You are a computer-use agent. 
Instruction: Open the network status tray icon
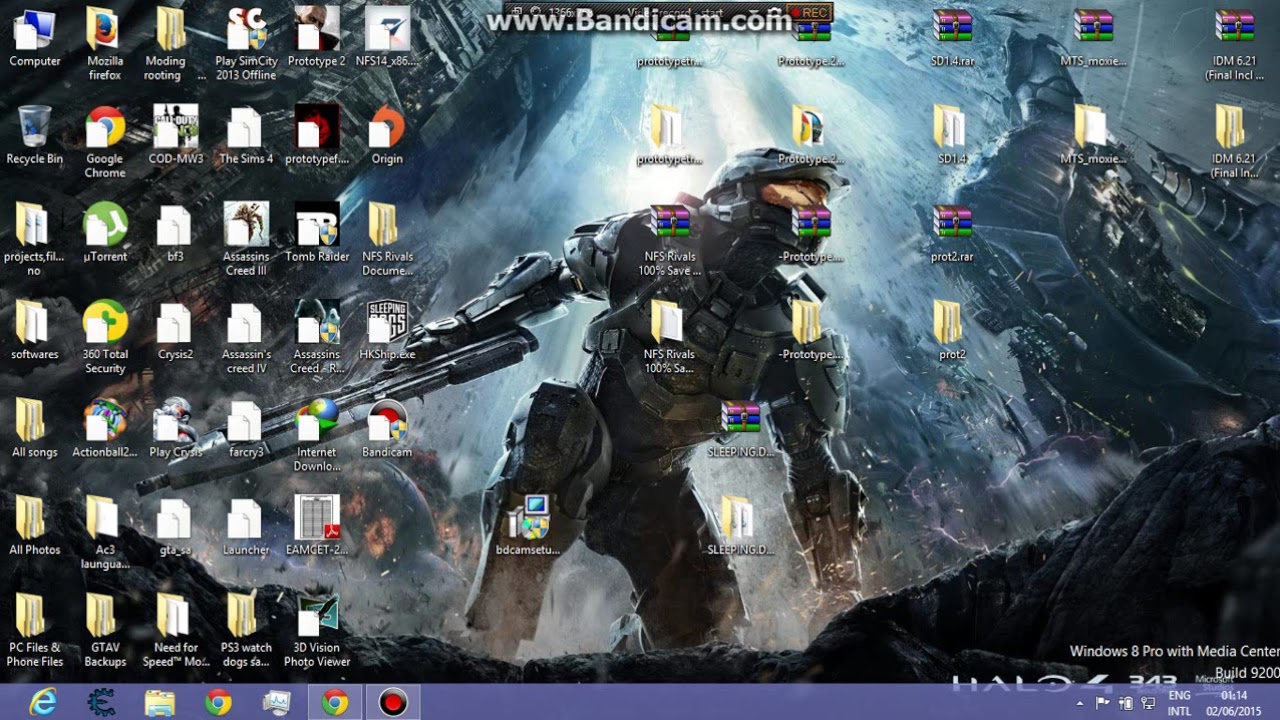point(1148,704)
